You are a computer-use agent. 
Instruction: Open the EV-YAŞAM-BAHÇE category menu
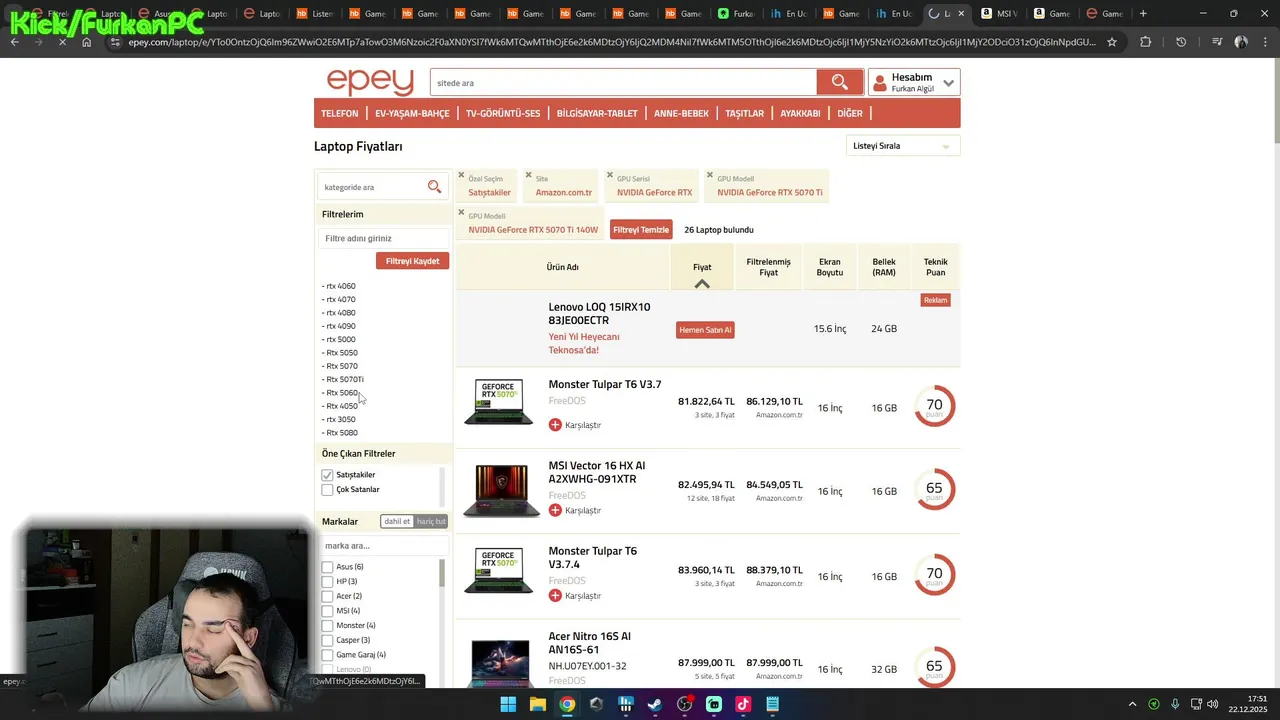[412, 113]
